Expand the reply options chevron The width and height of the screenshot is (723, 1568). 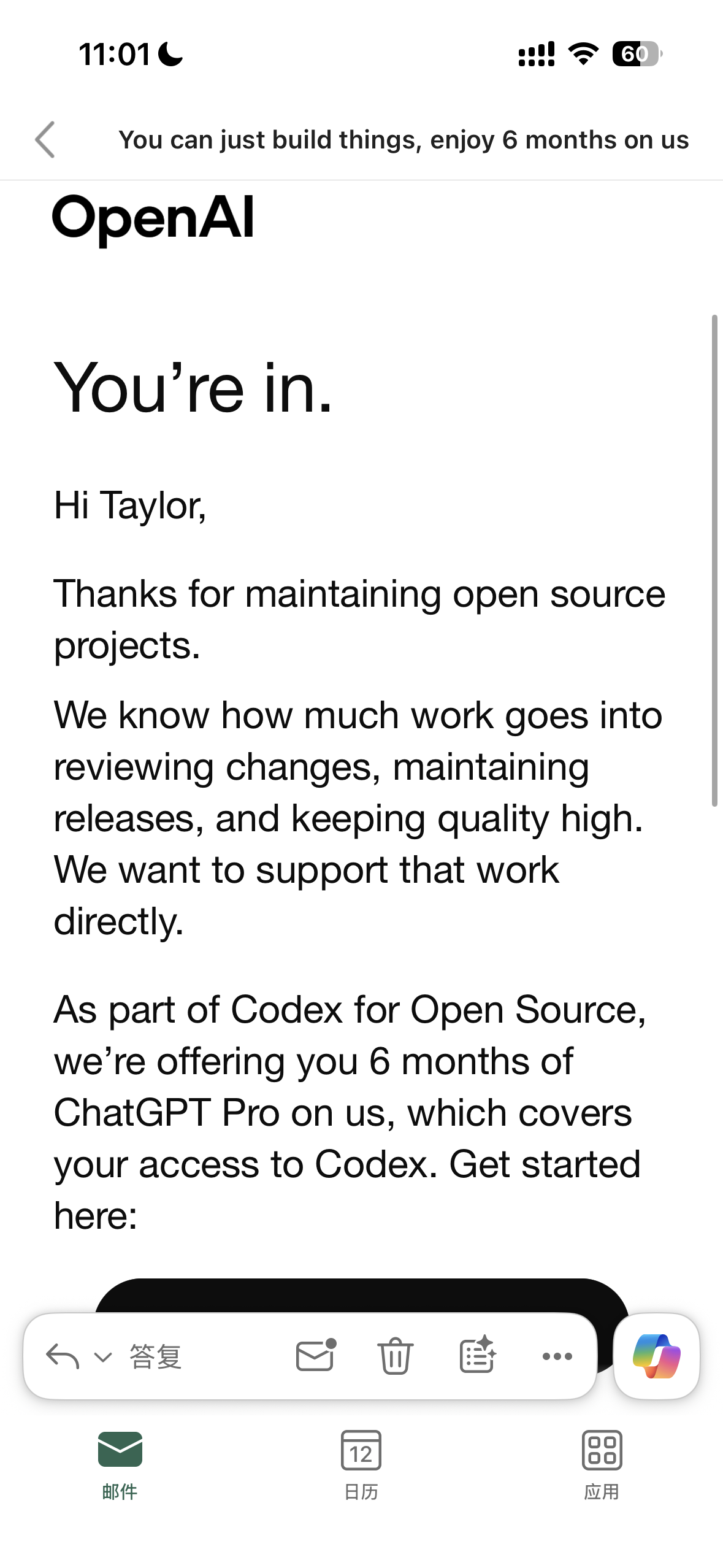[x=103, y=1357]
